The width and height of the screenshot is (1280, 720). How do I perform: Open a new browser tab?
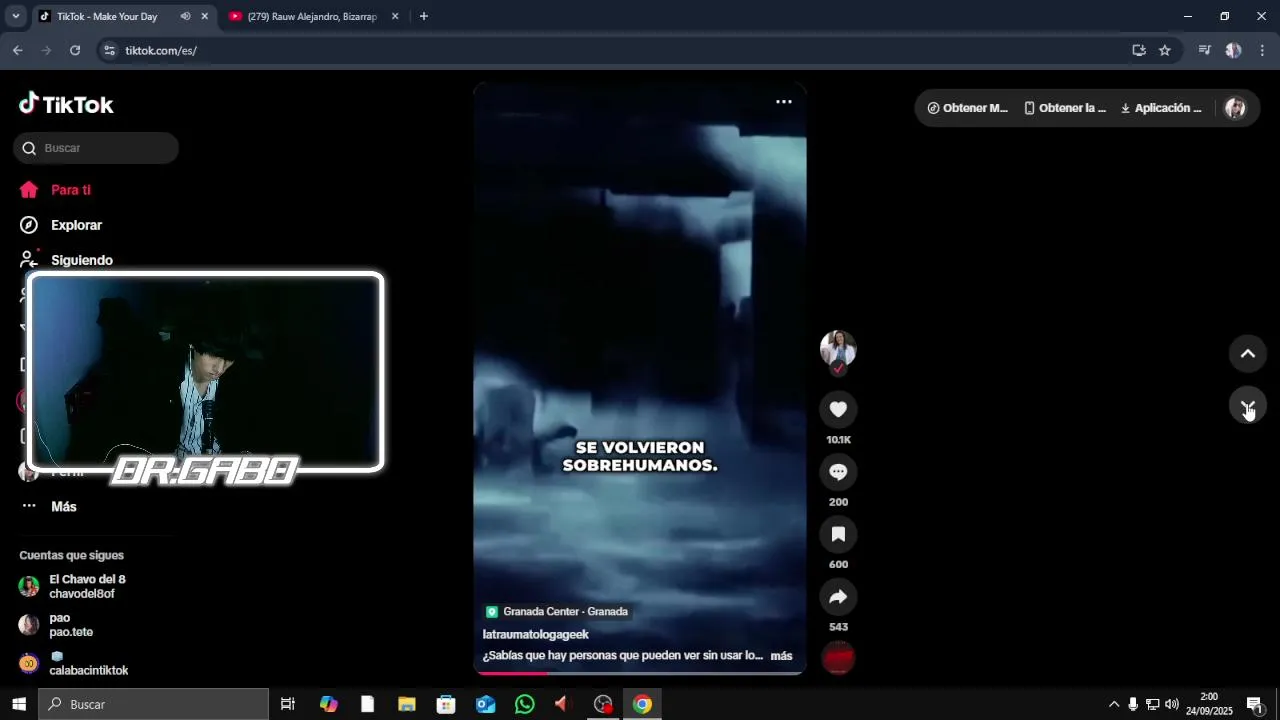(x=424, y=17)
